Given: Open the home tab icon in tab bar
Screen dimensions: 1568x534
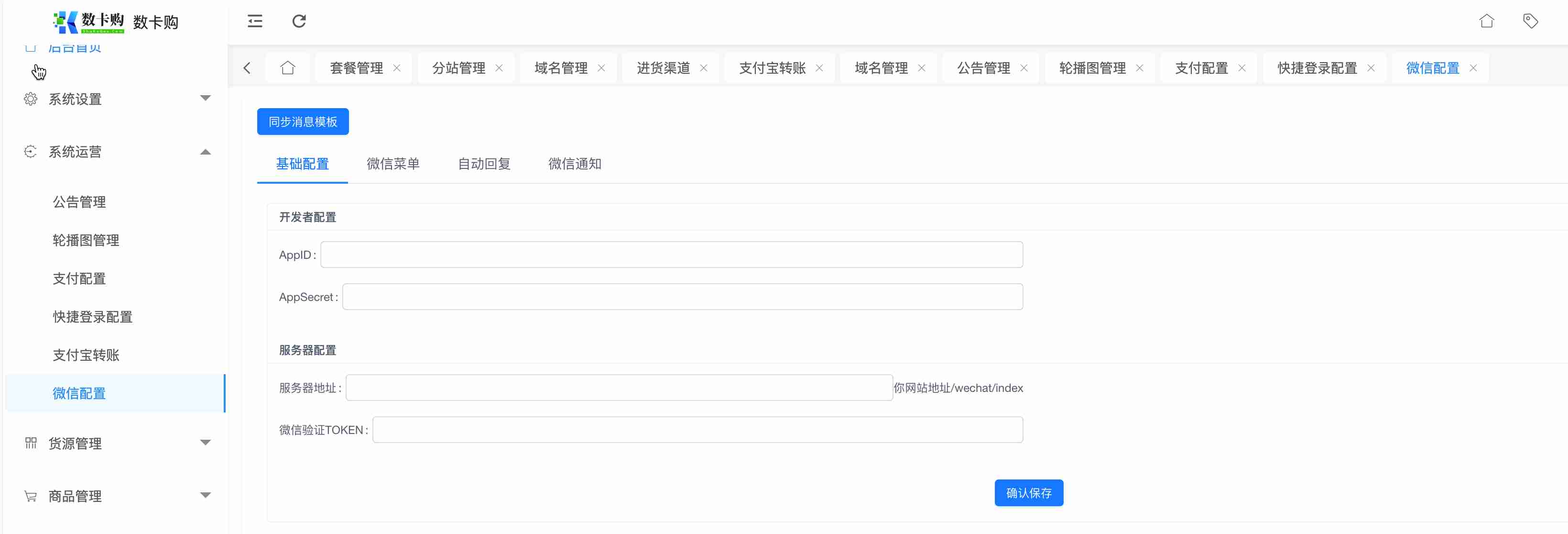Looking at the screenshot, I should [x=288, y=67].
